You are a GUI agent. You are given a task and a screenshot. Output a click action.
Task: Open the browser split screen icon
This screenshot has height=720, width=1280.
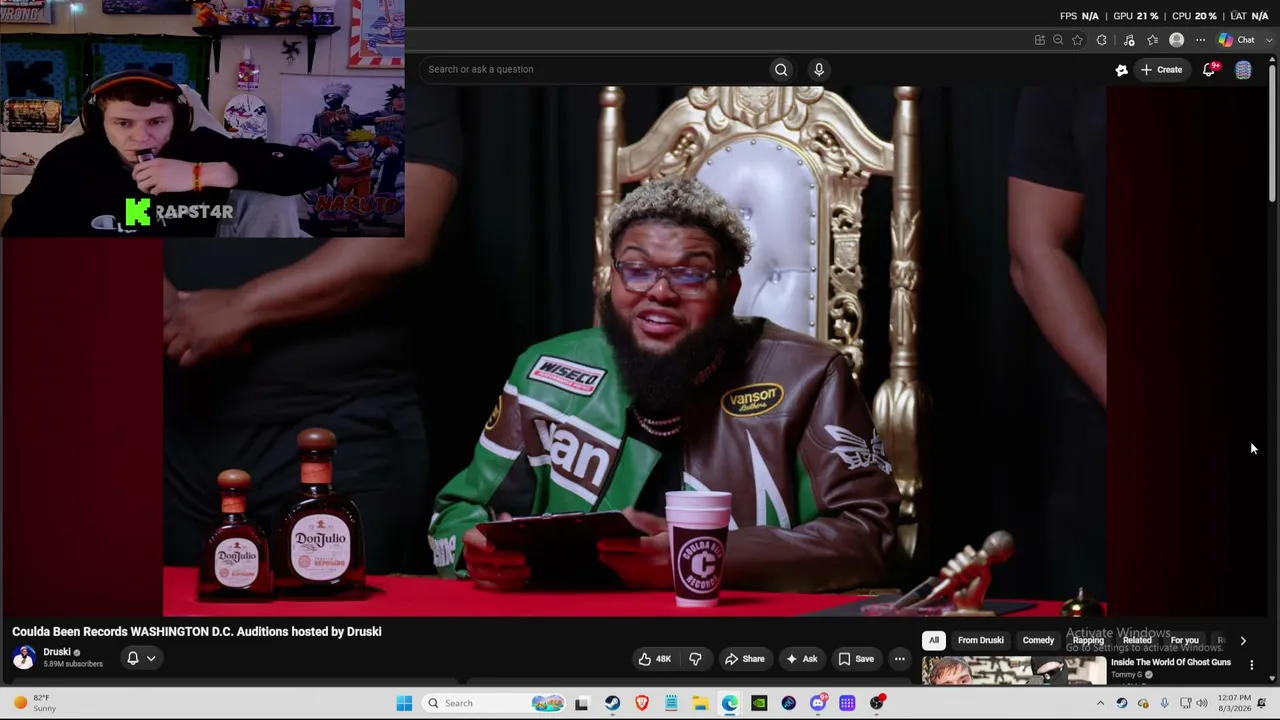click(1040, 40)
